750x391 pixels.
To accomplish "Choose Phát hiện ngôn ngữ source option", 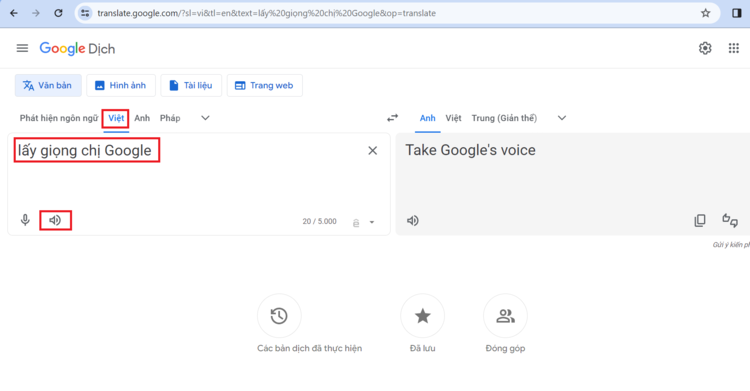I will click(59, 118).
